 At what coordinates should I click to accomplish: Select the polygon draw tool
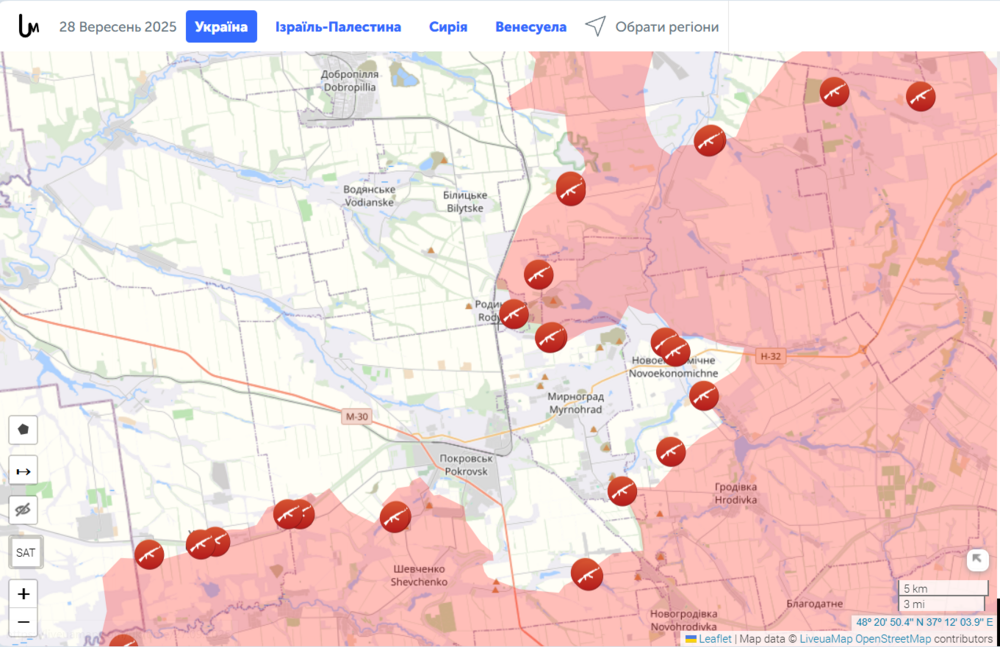24,429
